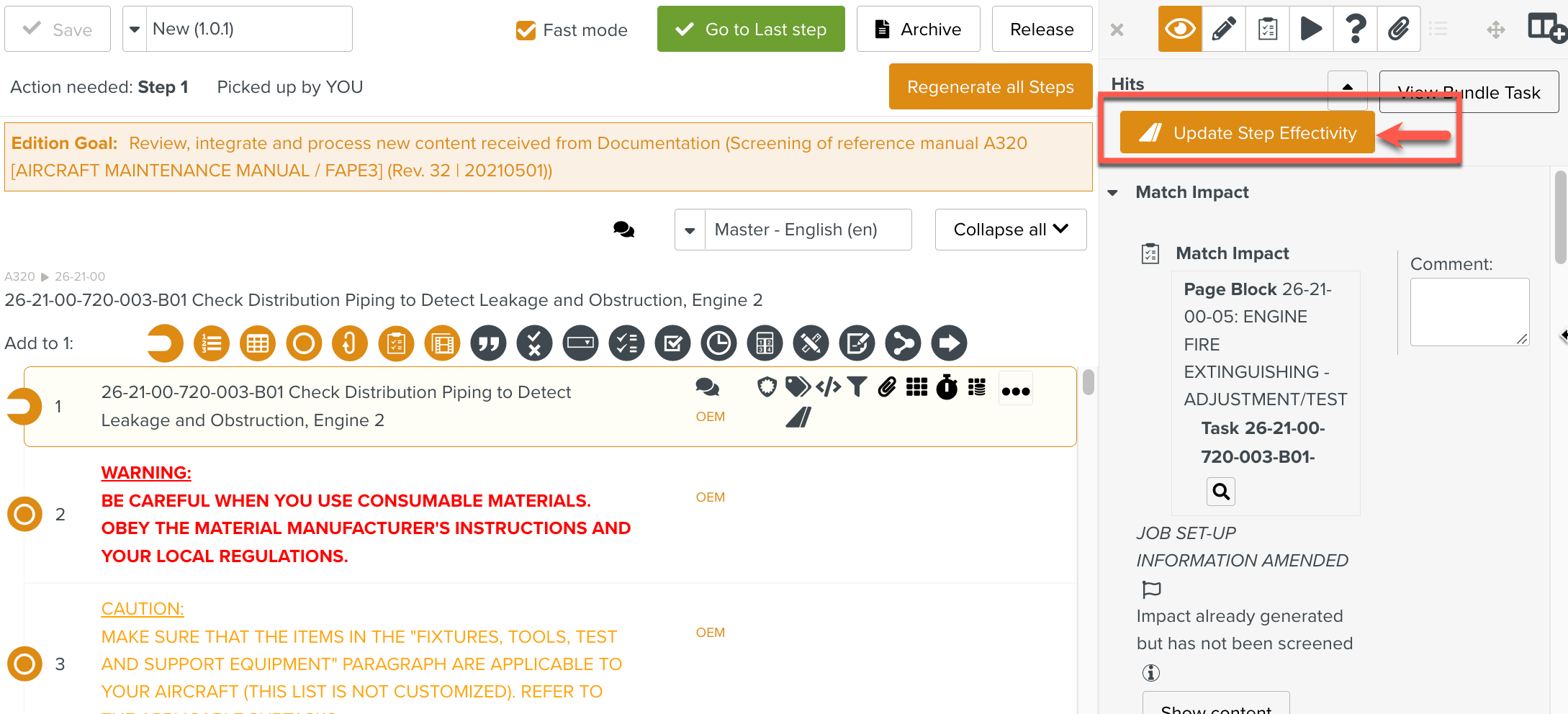Click the comments speech bubble above the language selector
Screen dimensions: 1568x714
coord(623,229)
